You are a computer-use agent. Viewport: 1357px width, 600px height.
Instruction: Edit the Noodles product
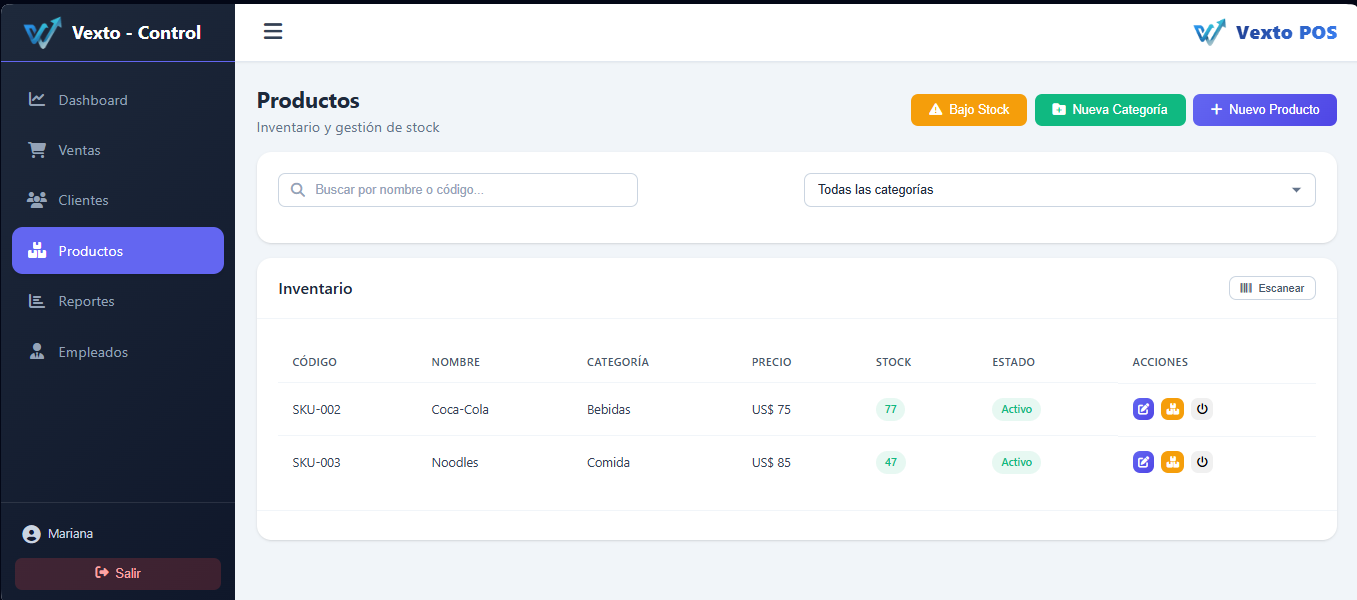(x=1143, y=462)
